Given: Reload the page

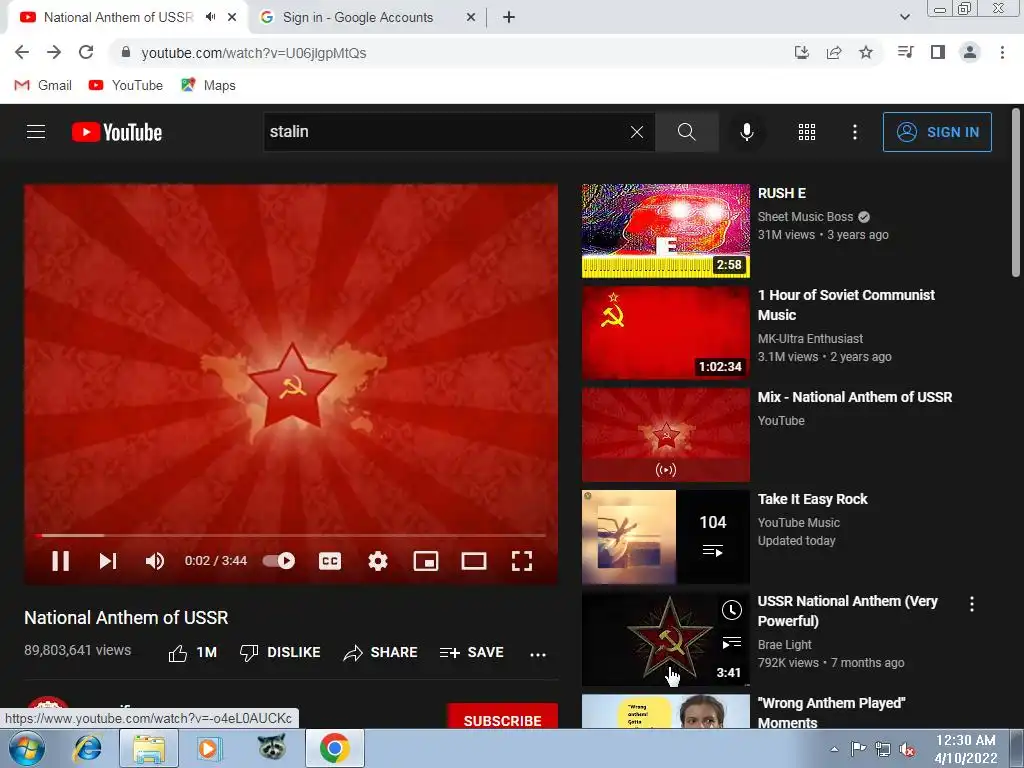Looking at the screenshot, I should tap(86, 52).
